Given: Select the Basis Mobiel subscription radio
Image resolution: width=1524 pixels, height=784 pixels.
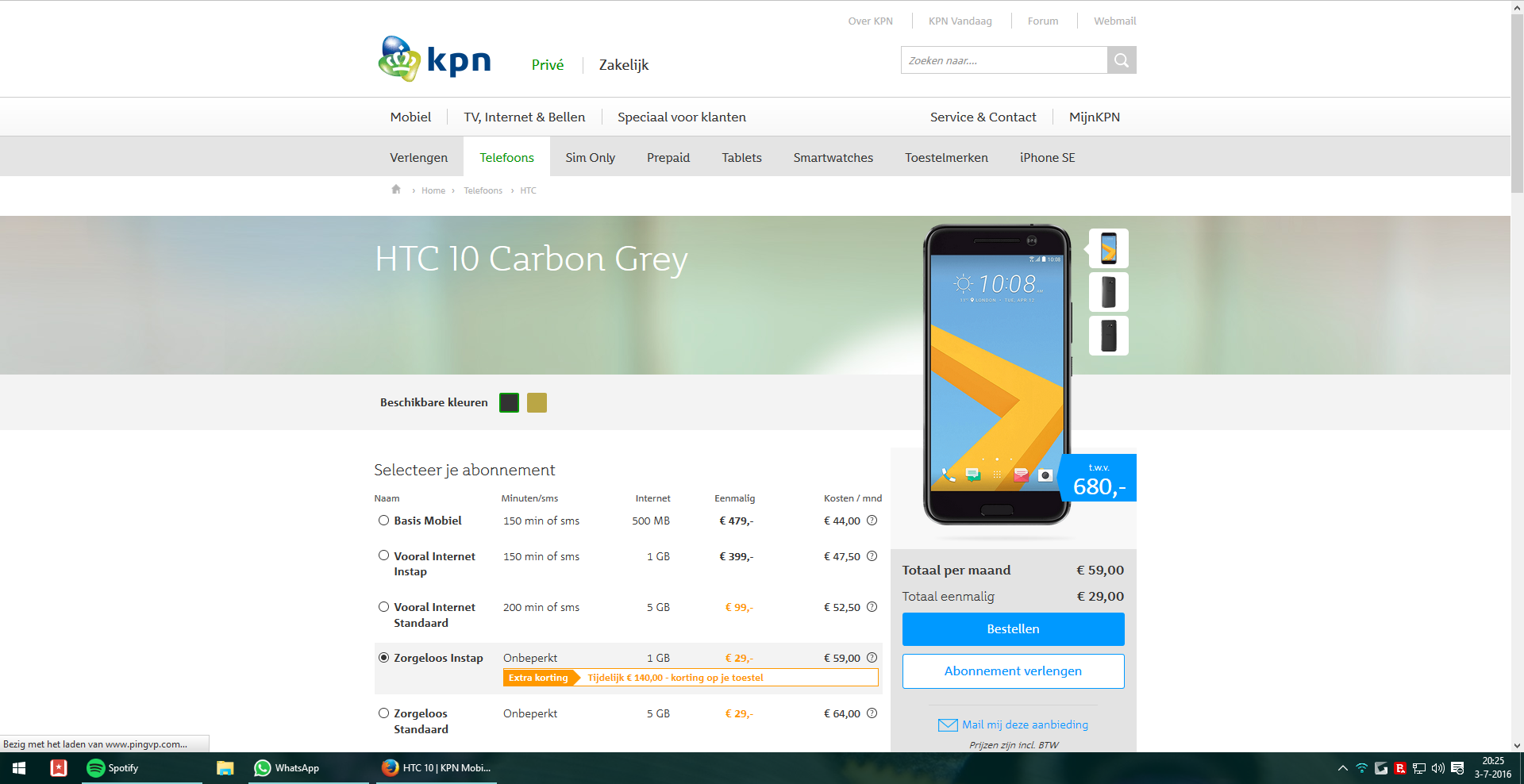Looking at the screenshot, I should pyautogui.click(x=384, y=521).
